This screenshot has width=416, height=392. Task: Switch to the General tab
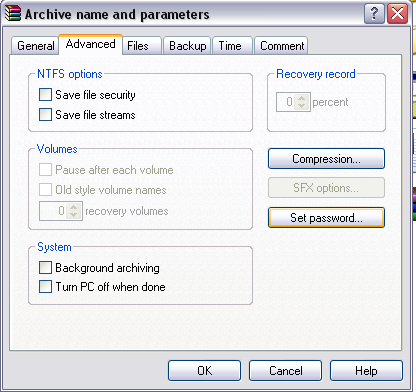point(35,46)
